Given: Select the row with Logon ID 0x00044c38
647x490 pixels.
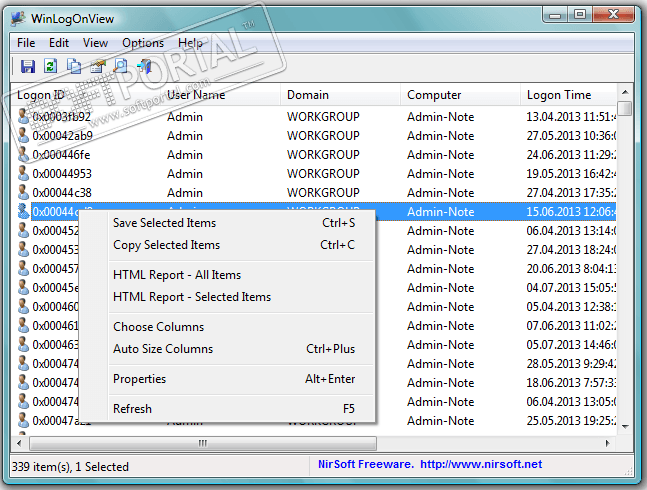Looking at the screenshot, I should (314, 193).
